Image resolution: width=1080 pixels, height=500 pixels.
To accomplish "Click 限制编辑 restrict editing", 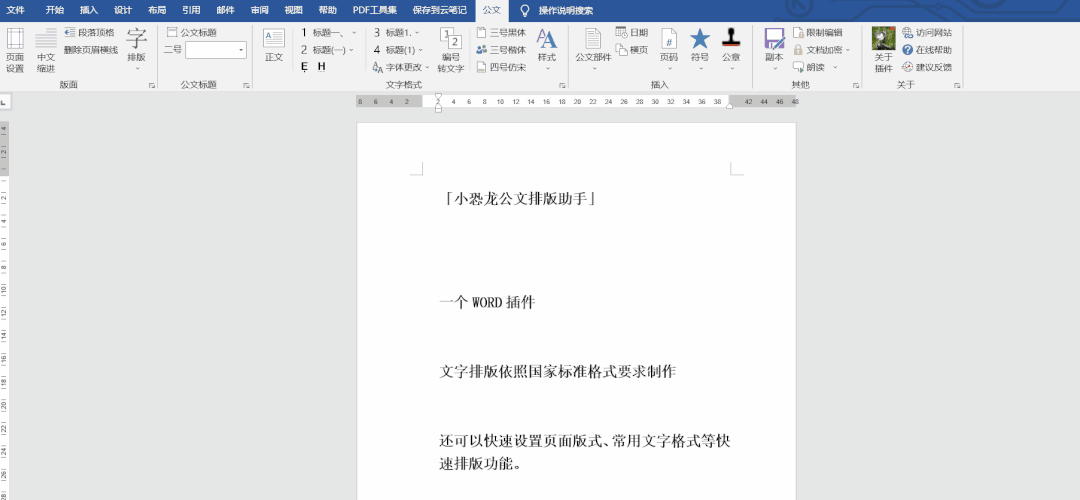I will (818, 32).
